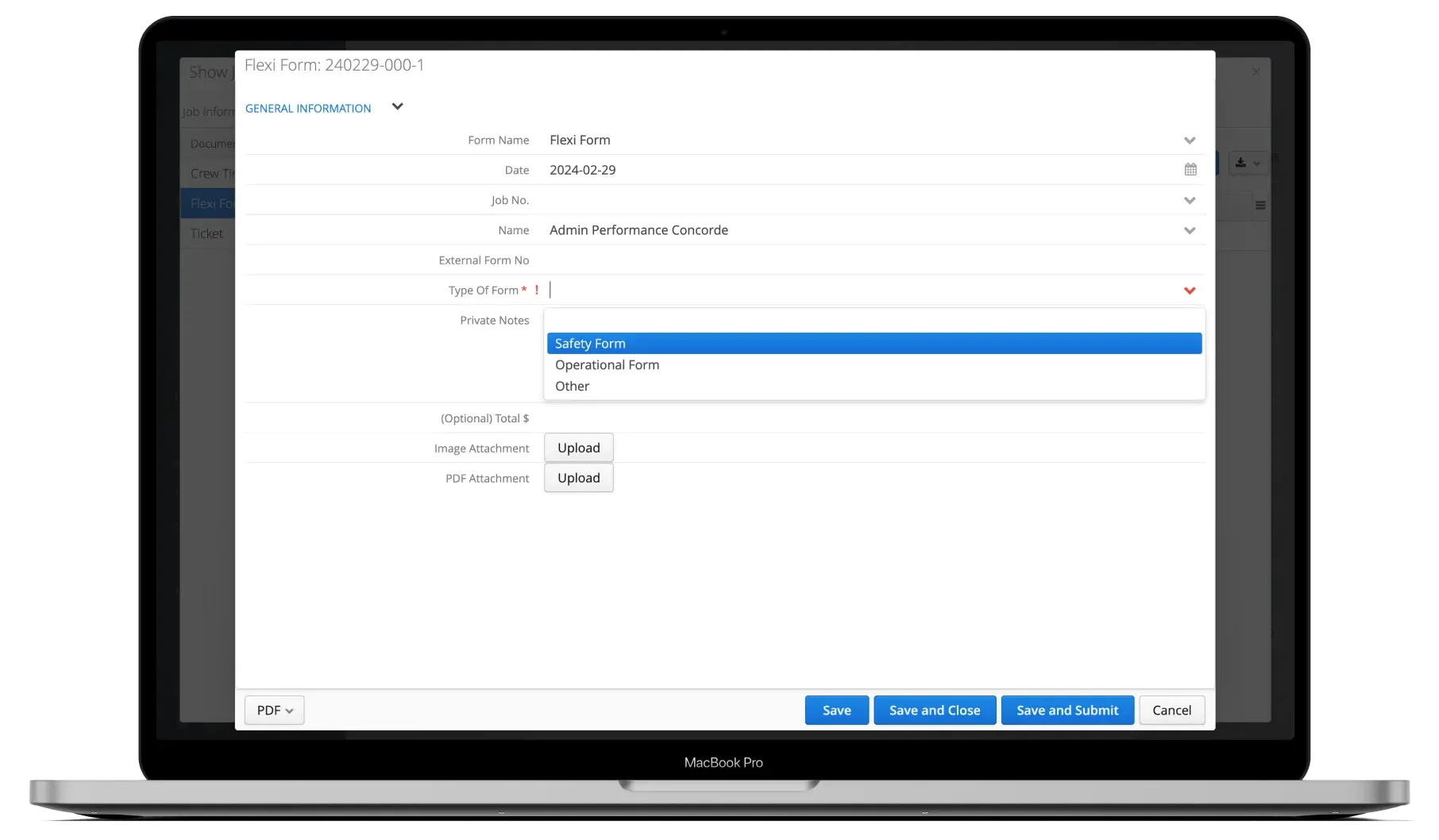Image resolution: width=1439 pixels, height=840 pixels.
Task: Open the PDF export dropdown
Action: 273,710
